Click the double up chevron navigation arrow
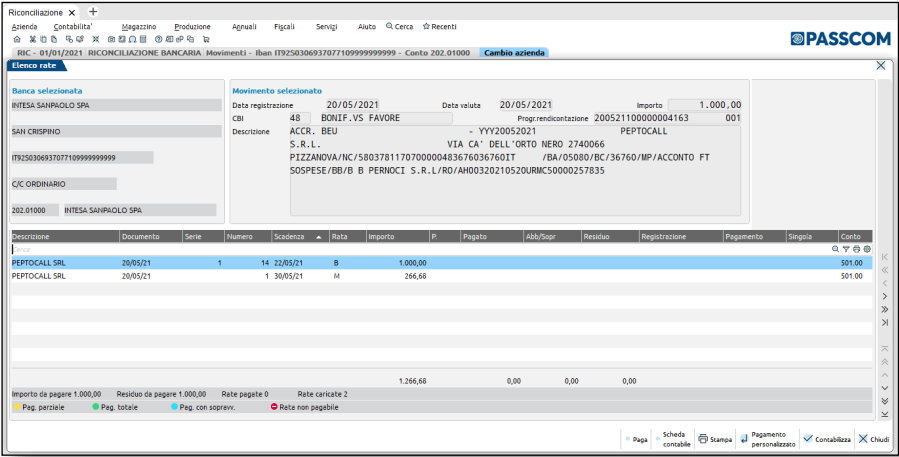The image size is (899, 457). (x=885, y=362)
